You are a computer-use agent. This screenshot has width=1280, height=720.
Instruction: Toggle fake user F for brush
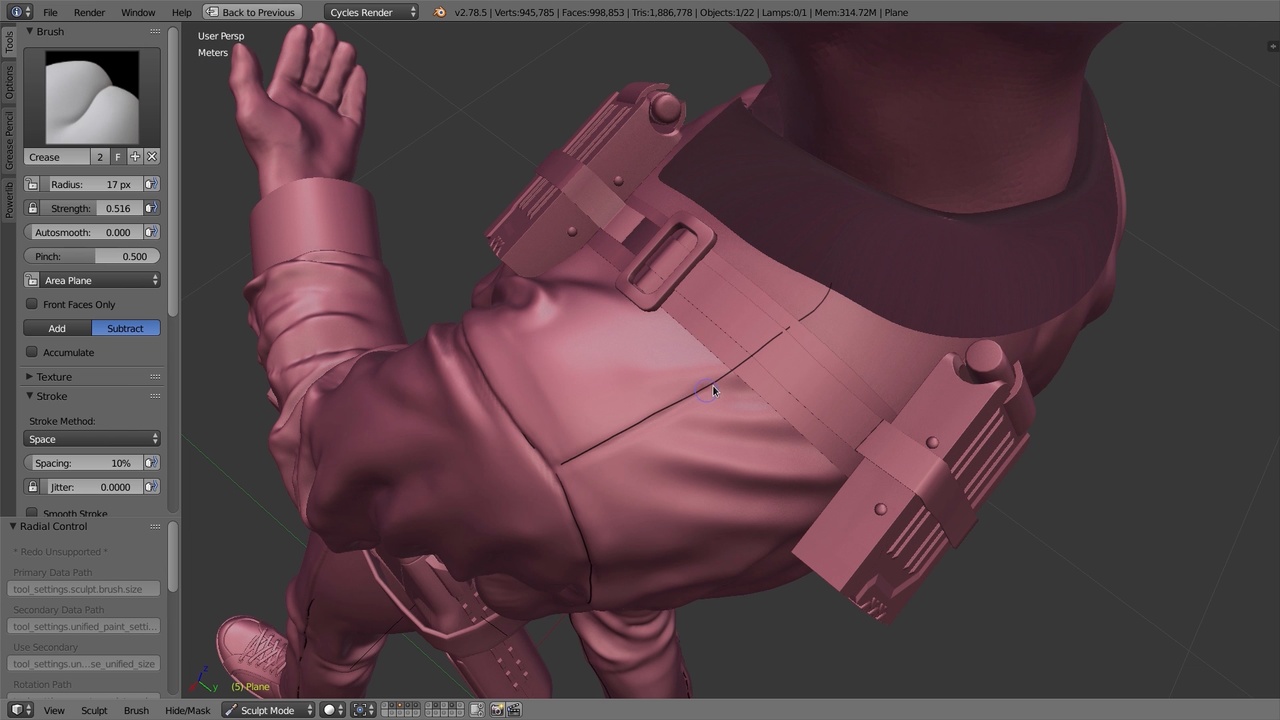coord(117,157)
